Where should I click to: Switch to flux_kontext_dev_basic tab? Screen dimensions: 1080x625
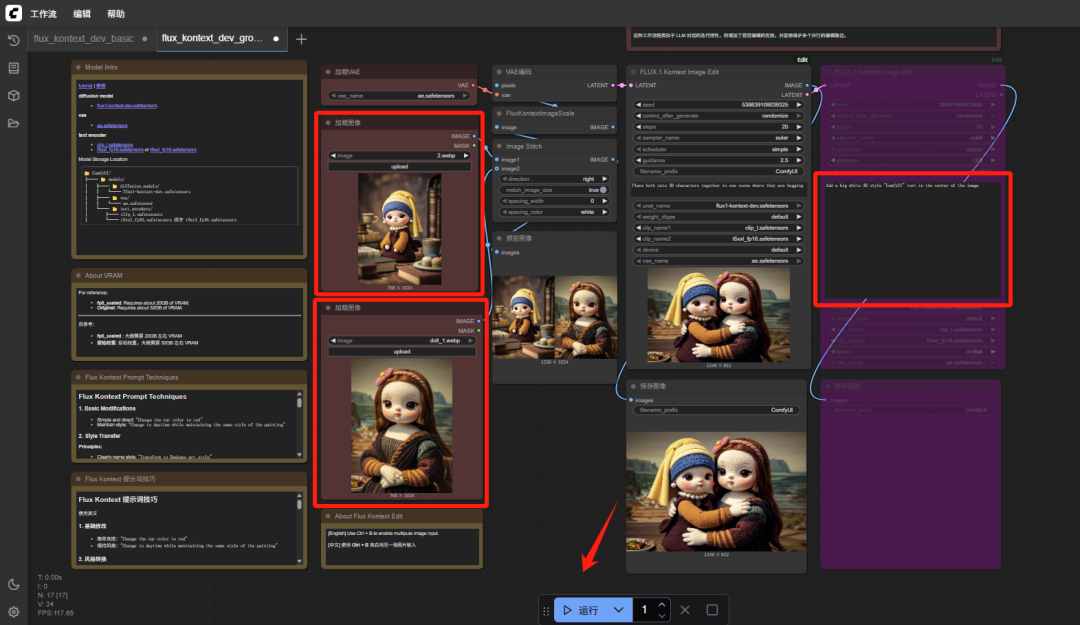click(83, 39)
